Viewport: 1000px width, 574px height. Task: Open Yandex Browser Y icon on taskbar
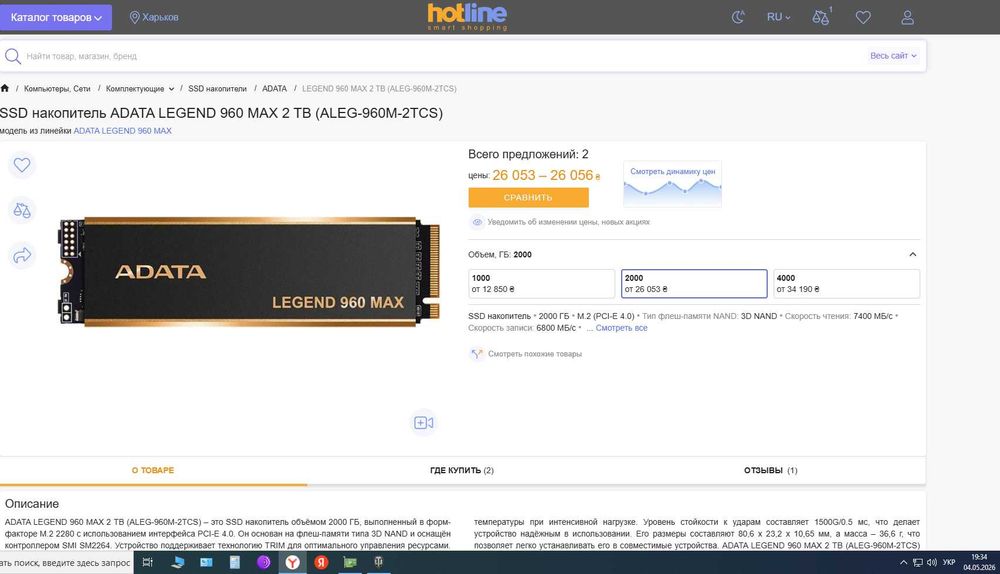pyautogui.click(x=292, y=563)
